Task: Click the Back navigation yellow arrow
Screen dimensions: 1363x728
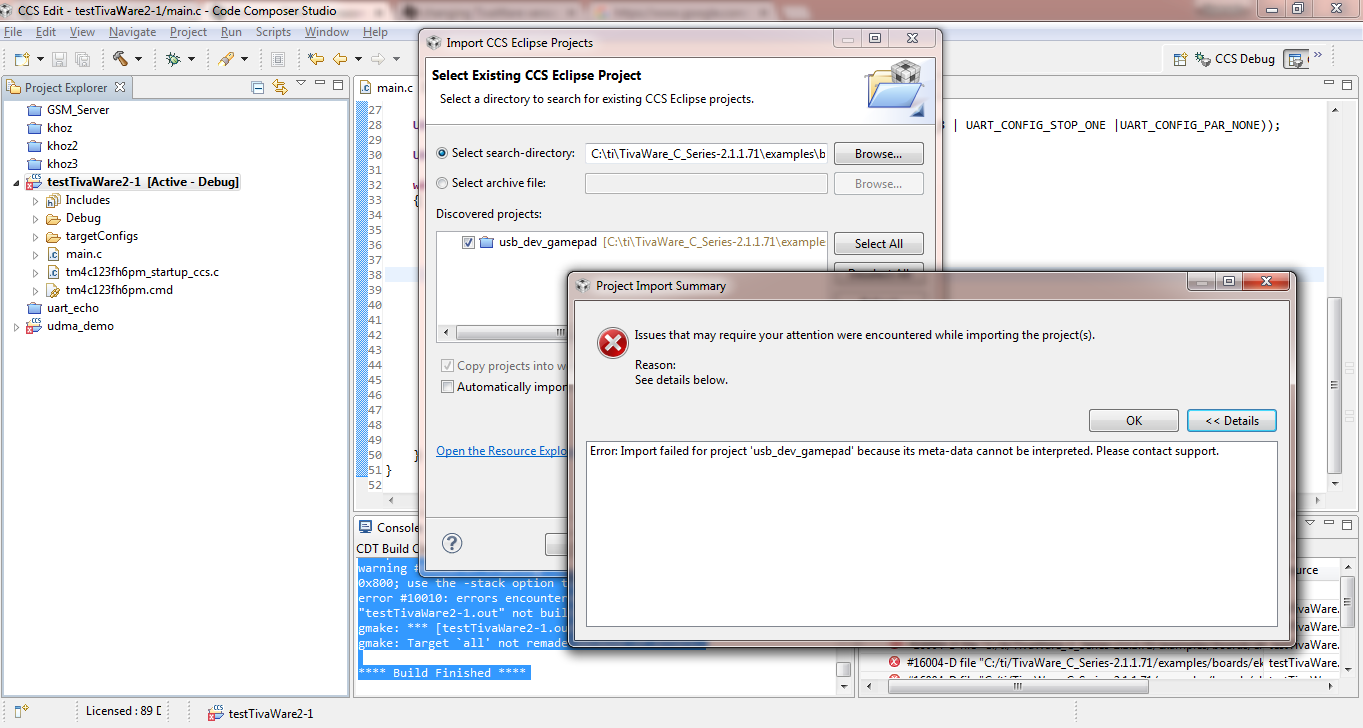Action: pos(340,59)
